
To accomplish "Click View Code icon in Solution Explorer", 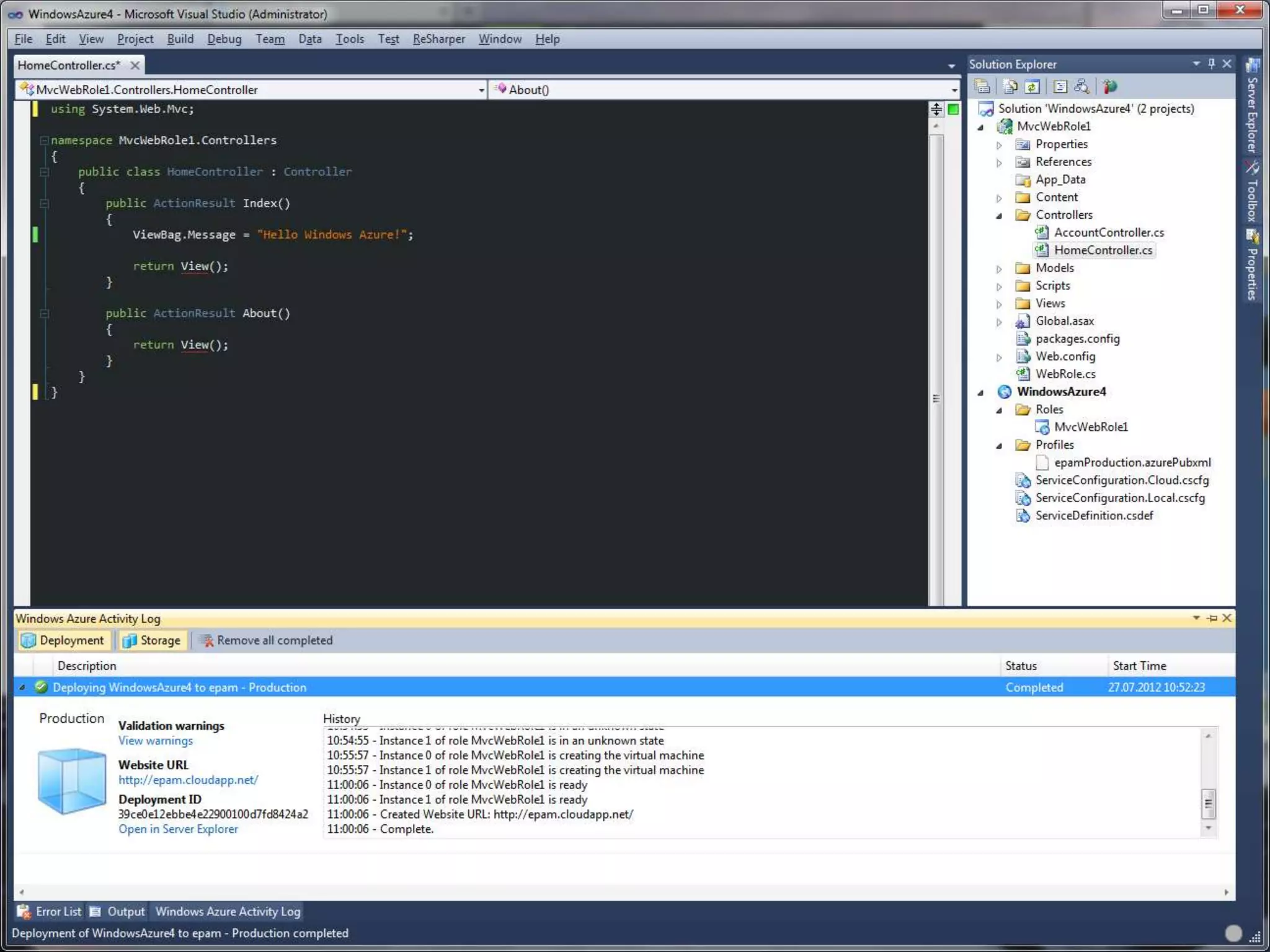I will 1060,87.
